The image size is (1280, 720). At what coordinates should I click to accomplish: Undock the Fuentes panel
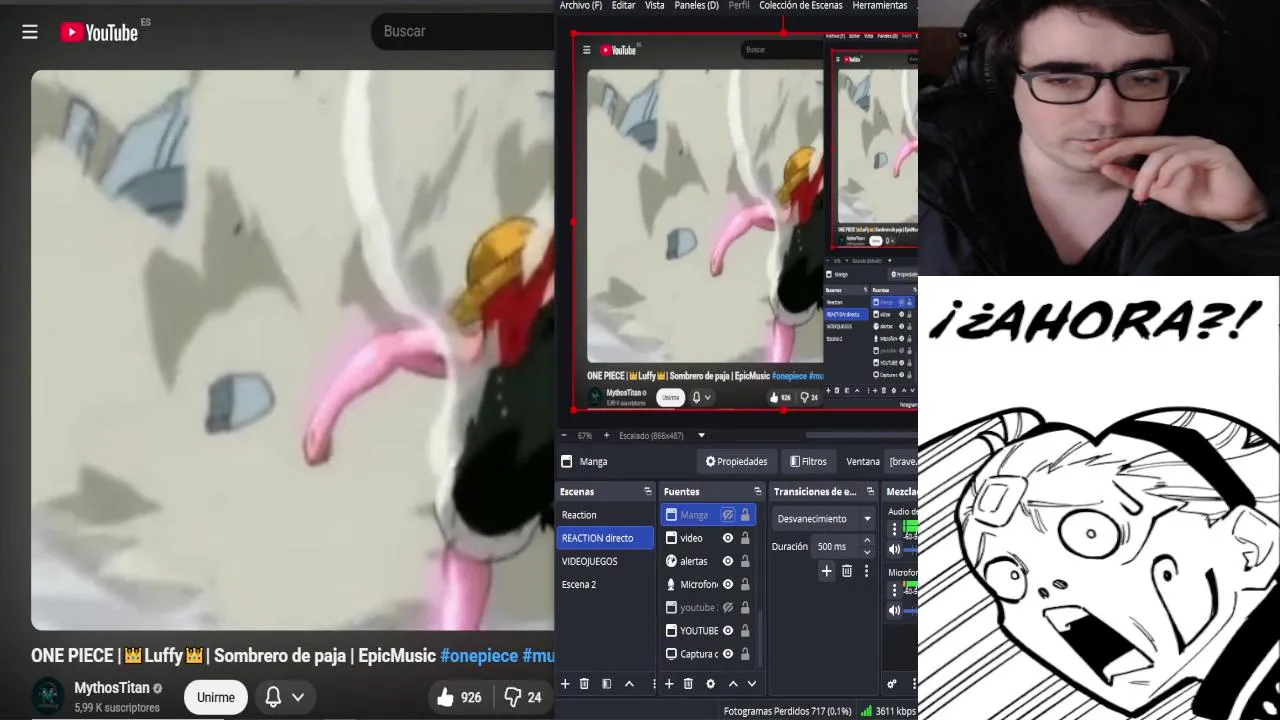point(758,491)
